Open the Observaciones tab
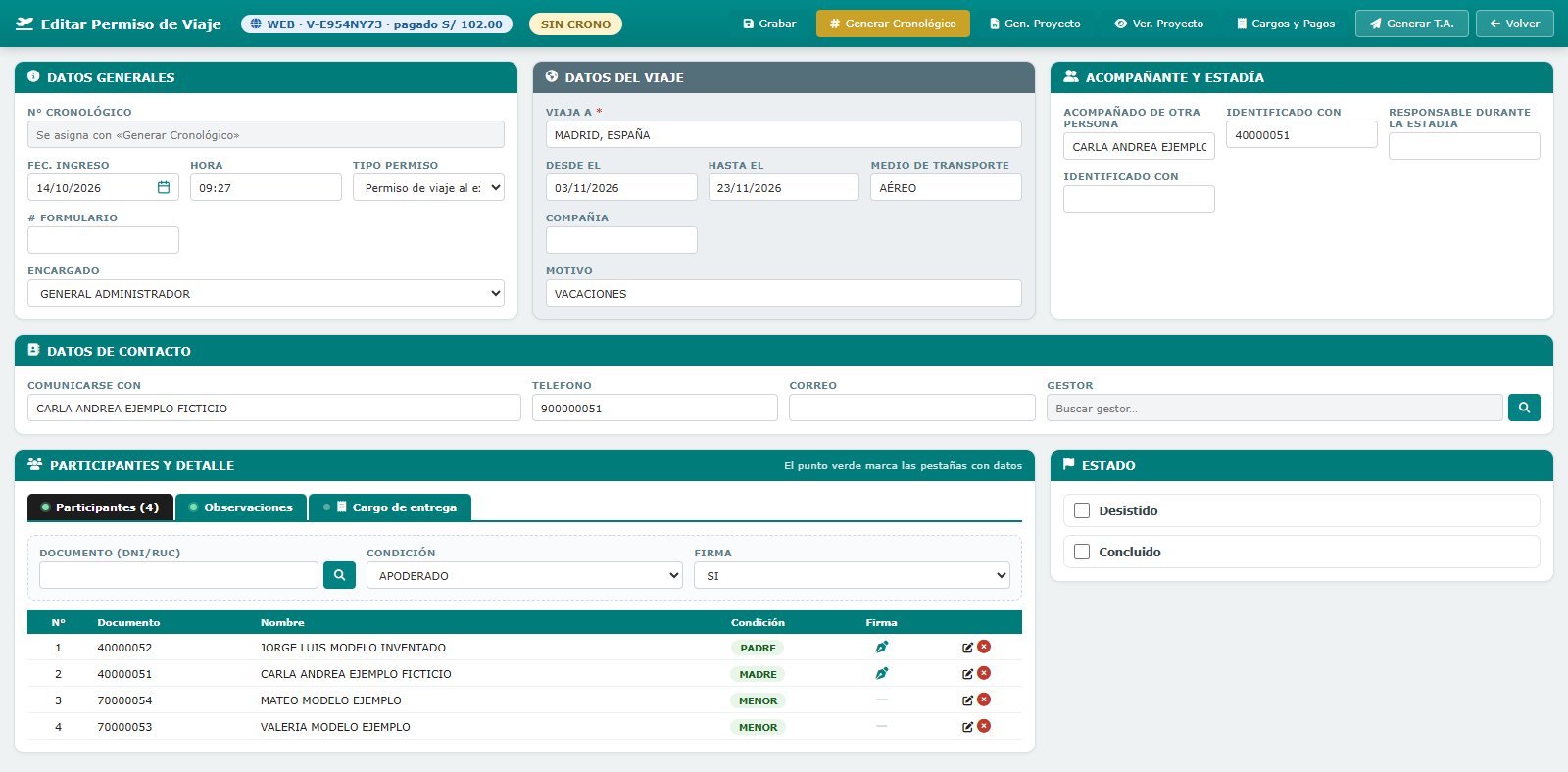1568x772 pixels. [241, 507]
